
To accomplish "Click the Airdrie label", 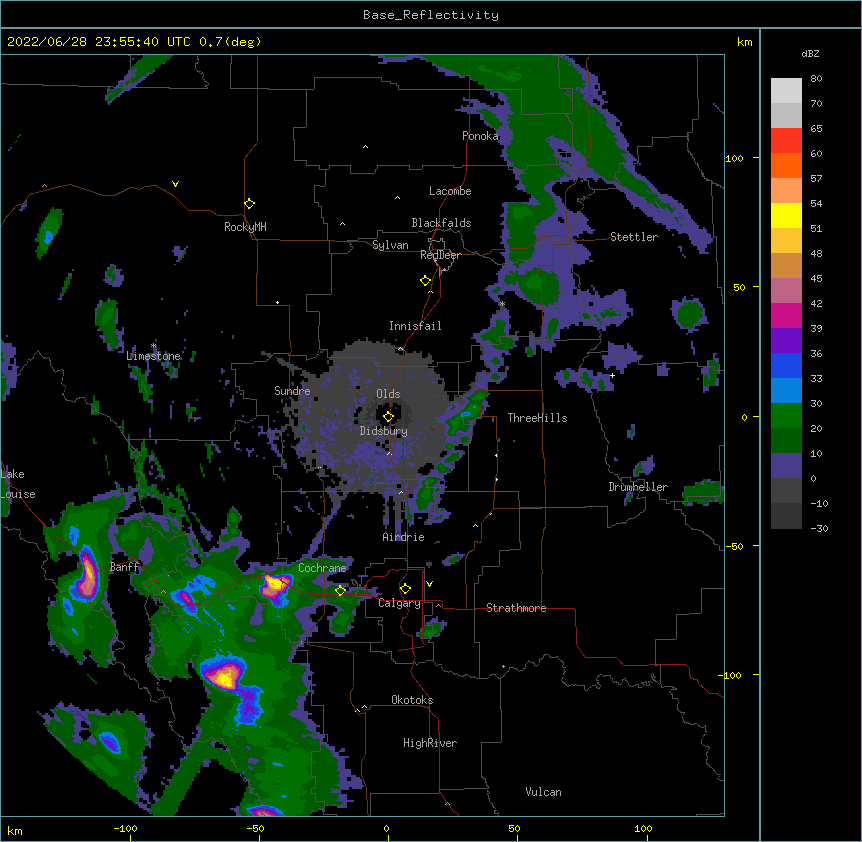I will tap(404, 537).
